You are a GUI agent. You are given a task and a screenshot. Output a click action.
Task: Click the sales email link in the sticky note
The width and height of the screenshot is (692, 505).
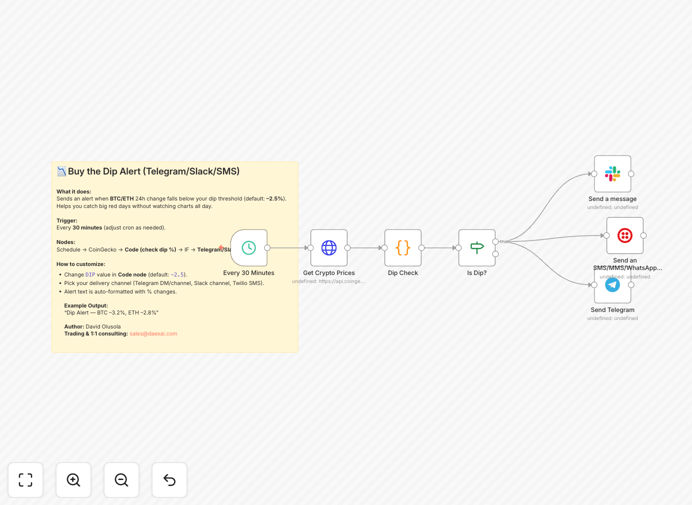click(153, 334)
